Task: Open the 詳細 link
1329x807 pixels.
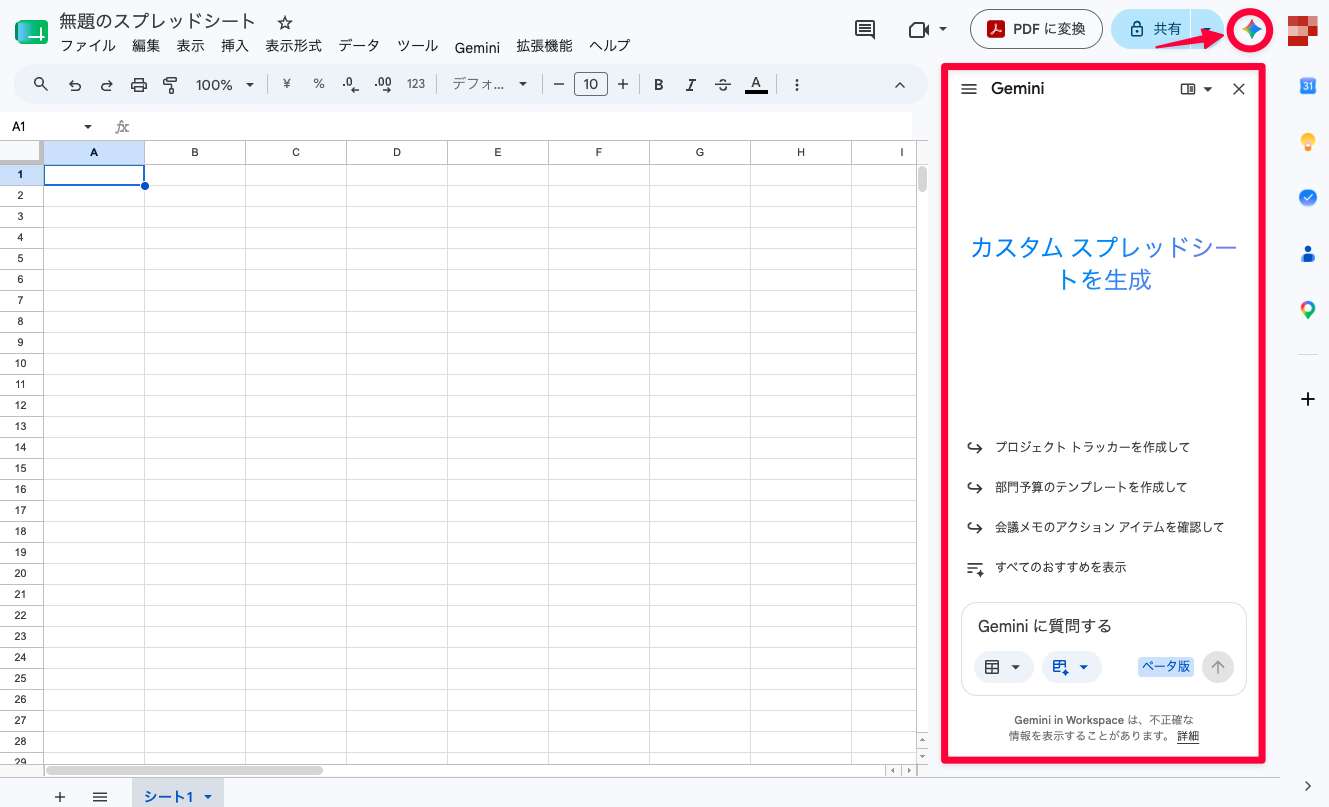Action: (1187, 736)
